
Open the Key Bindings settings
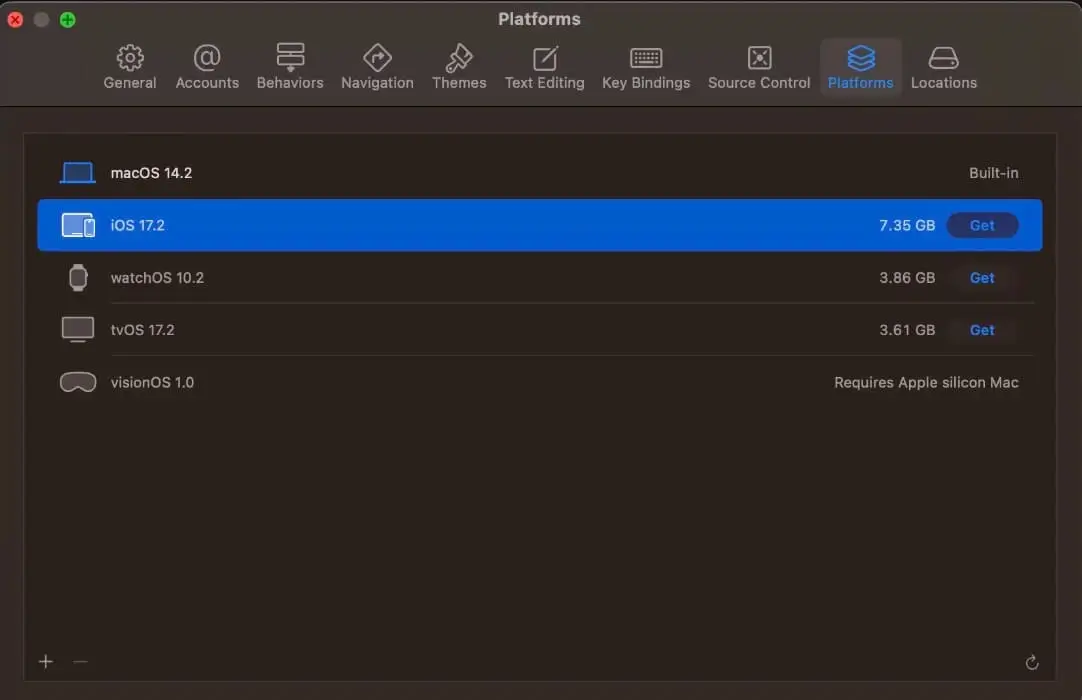coord(646,66)
